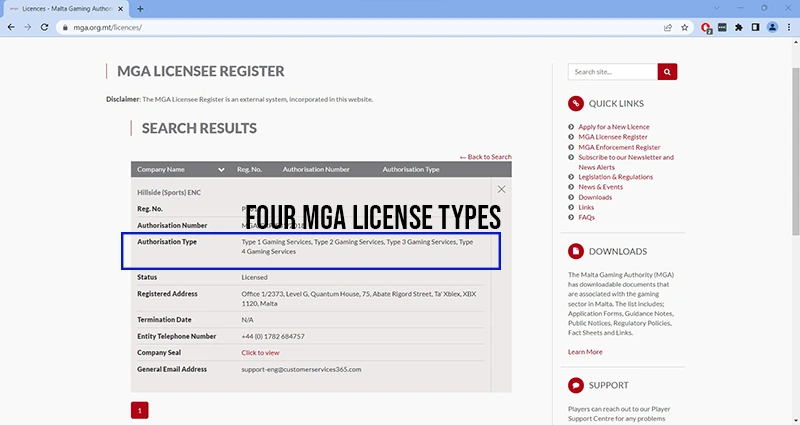This screenshot has height=425, width=800.
Task: Click the SEARCH RESULTS heading
Action: pyautogui.click(x=199, y=128)
